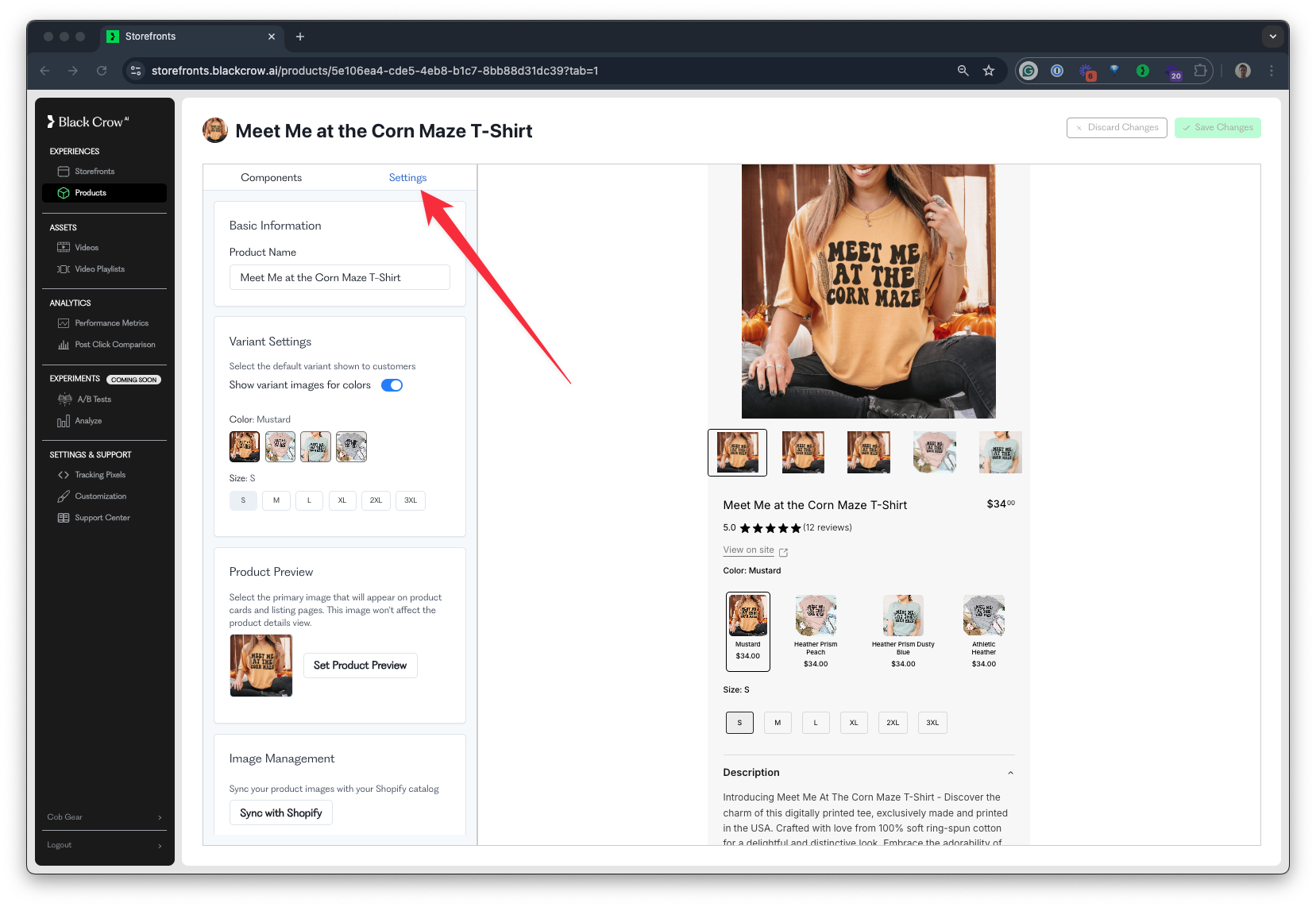Go to Video Playlists
The image size is (1316, 907).
99,269
